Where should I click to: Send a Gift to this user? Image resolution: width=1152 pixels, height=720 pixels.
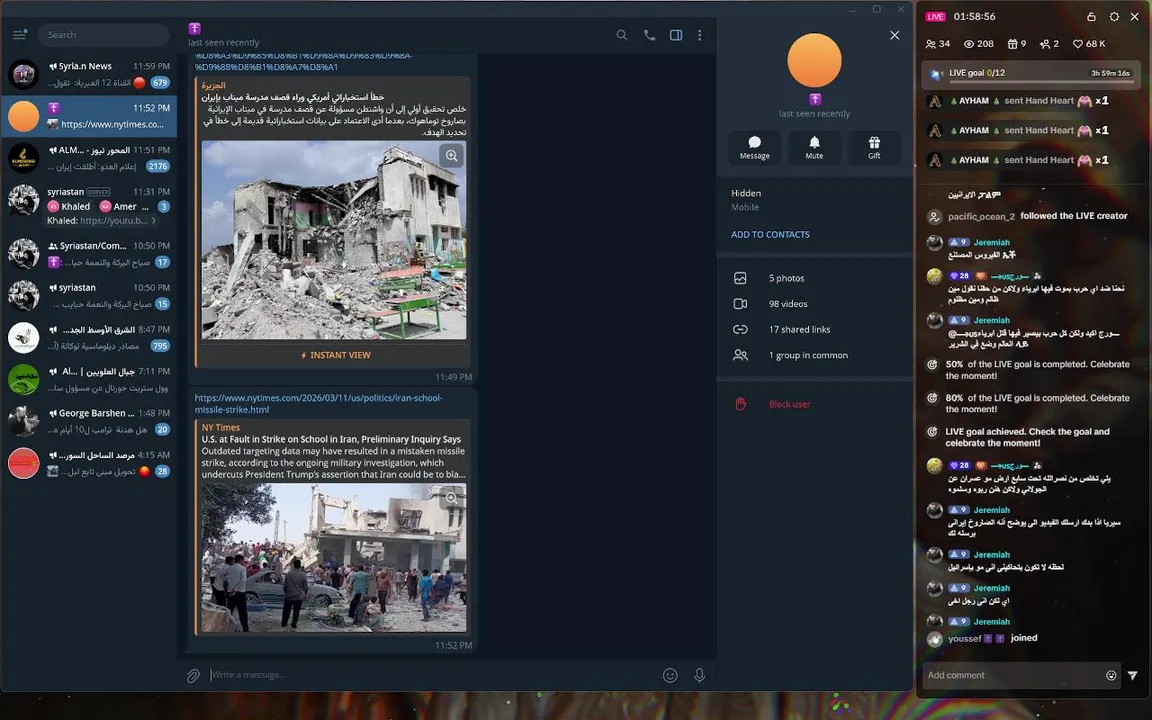[x=874, y=148]
